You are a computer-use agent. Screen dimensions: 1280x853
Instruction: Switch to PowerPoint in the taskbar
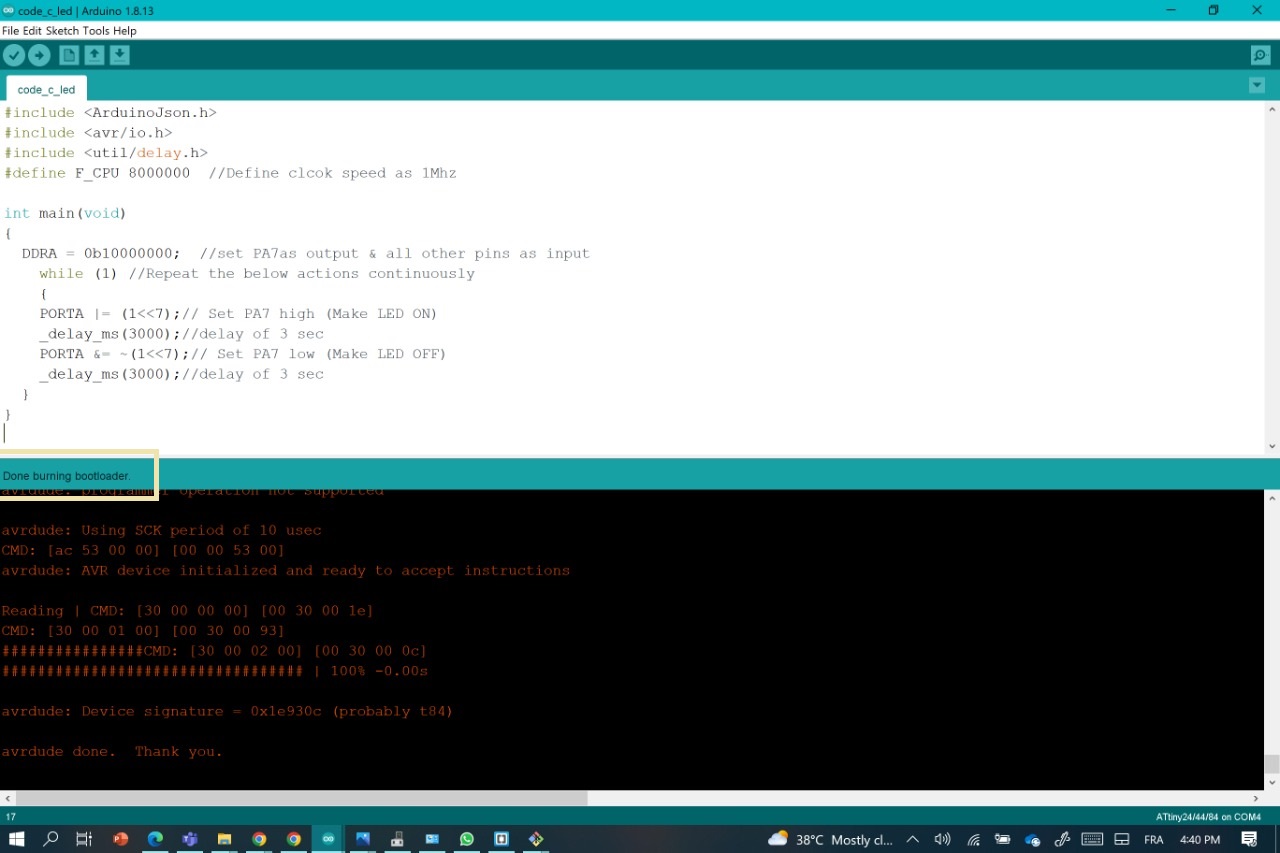tap(121, 839)
